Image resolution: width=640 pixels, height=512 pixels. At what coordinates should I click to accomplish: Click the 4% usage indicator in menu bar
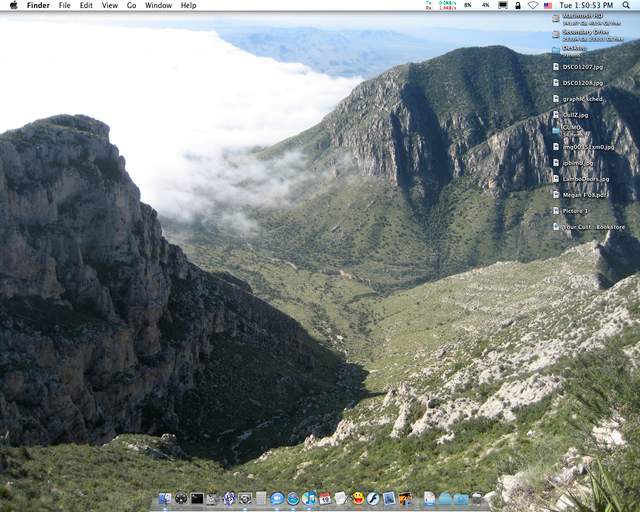pos(485,5)
